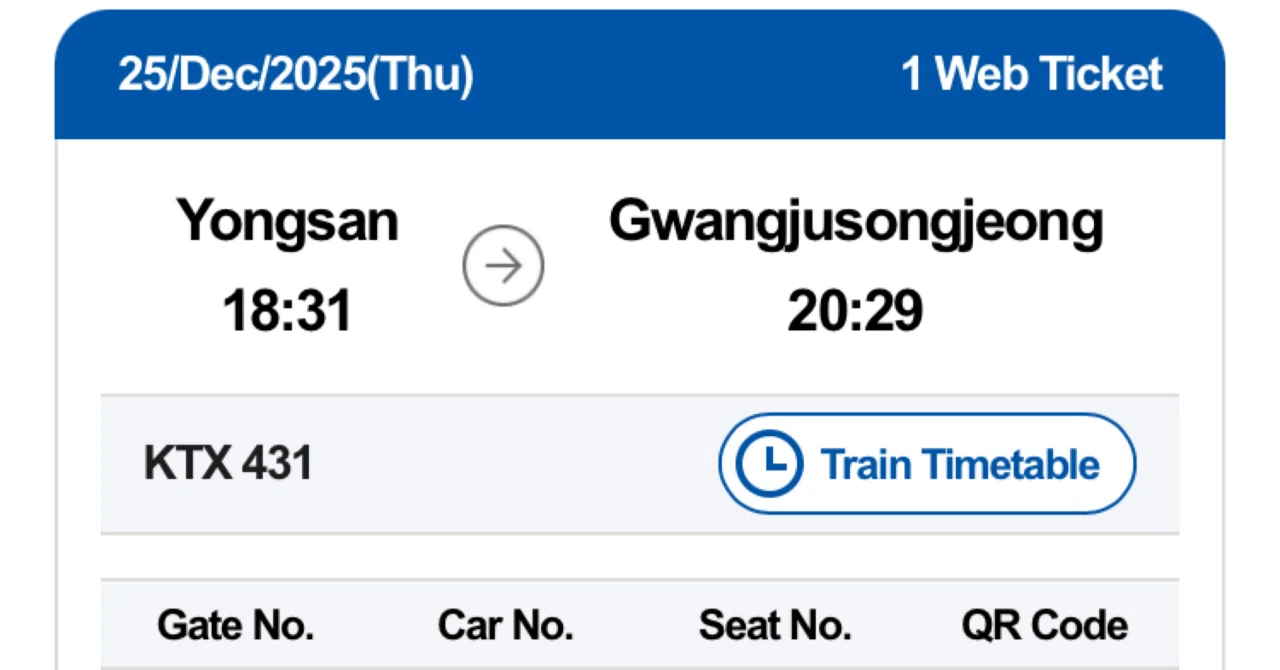Viewport: 1280px width, 670px height.
Task: Click the Train Timetable text label
Action: pyautogui.click(x=960, y=465)
